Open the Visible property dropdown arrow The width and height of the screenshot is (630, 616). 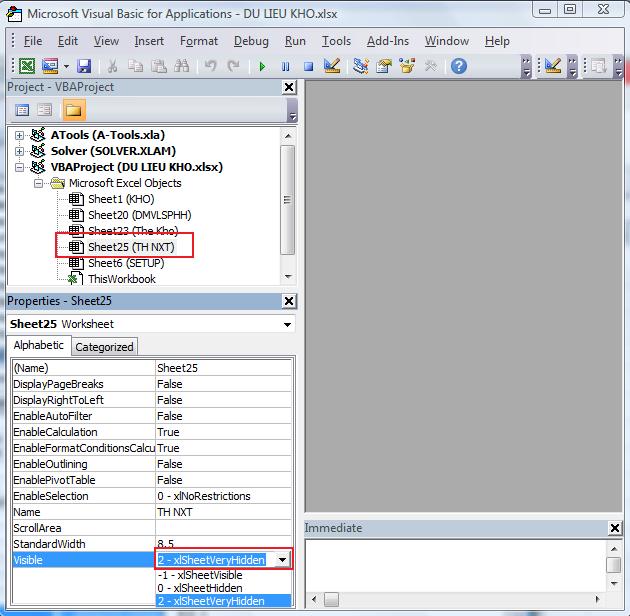pos(282,559)
